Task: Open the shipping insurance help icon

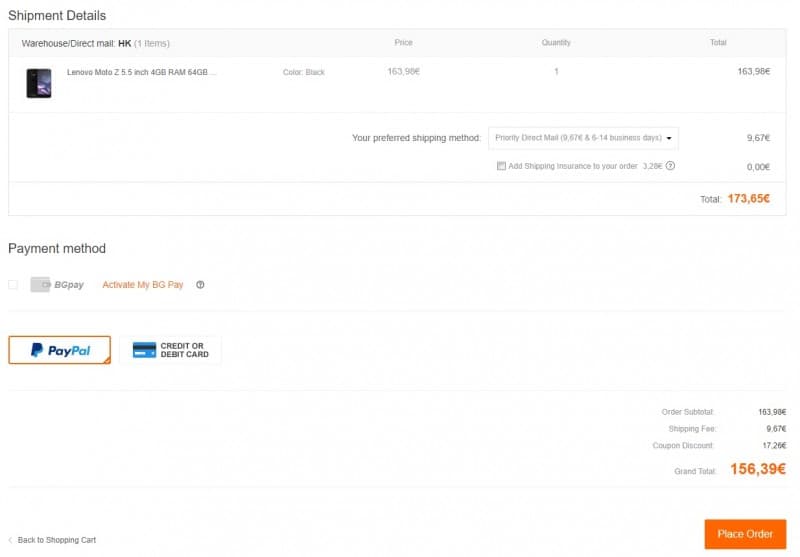Action: click(670, 166)
